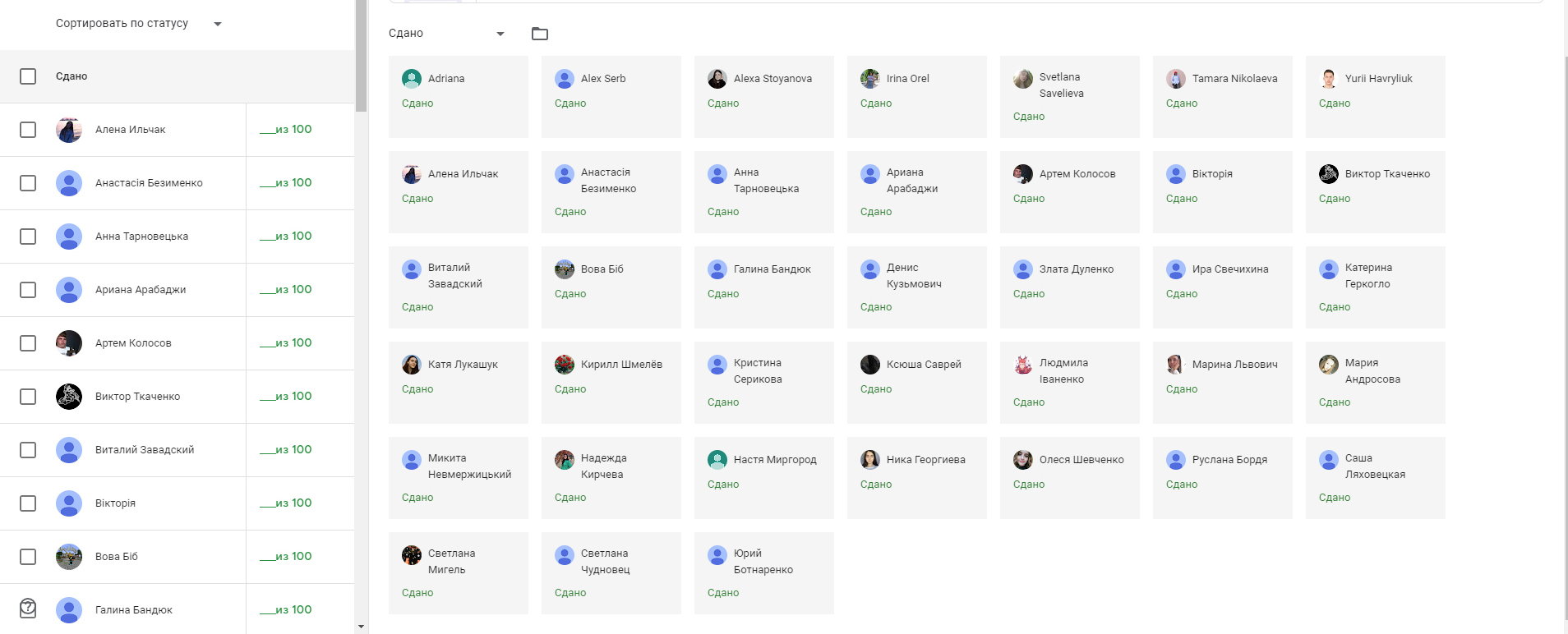Open Tamara Nikolaeva's submission card

[1222, 97]
